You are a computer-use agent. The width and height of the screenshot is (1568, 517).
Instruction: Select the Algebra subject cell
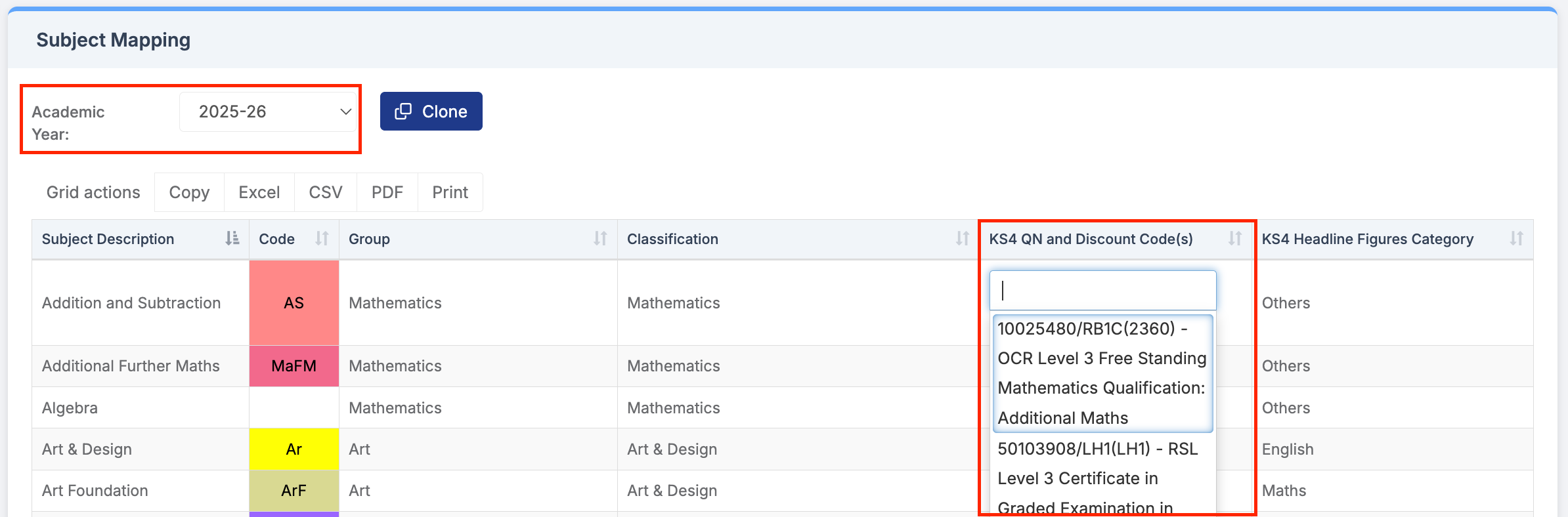(141, 408)
